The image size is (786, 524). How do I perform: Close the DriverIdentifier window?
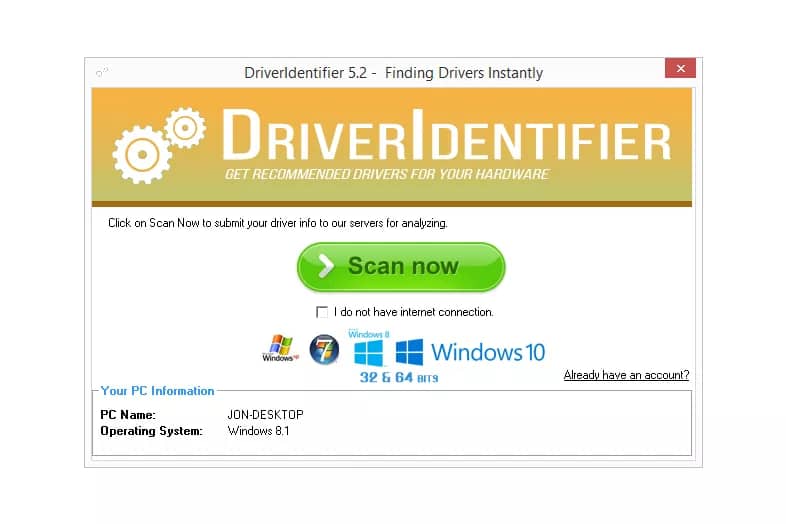680,68
